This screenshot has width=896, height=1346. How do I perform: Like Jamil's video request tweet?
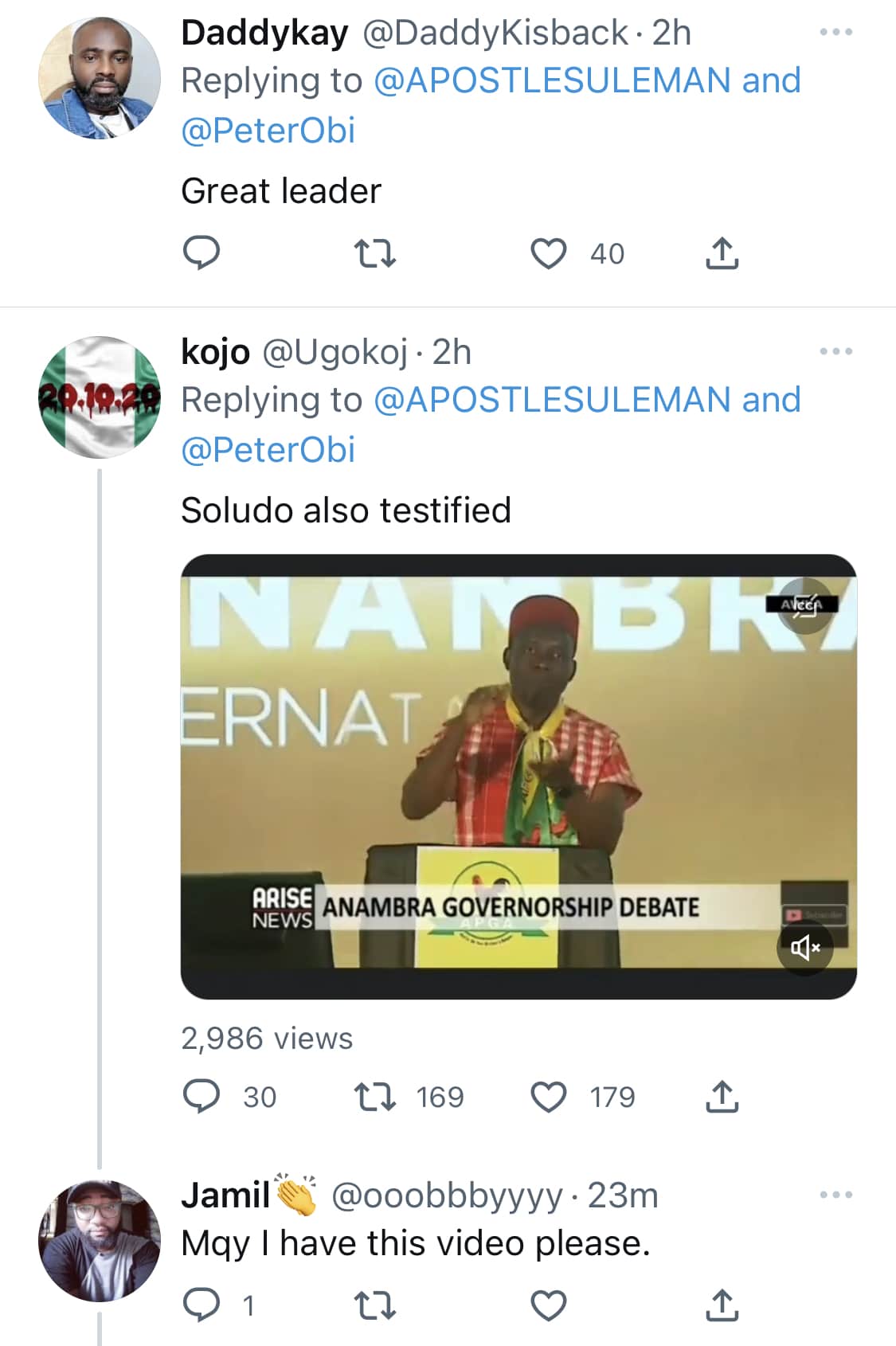549,1306
